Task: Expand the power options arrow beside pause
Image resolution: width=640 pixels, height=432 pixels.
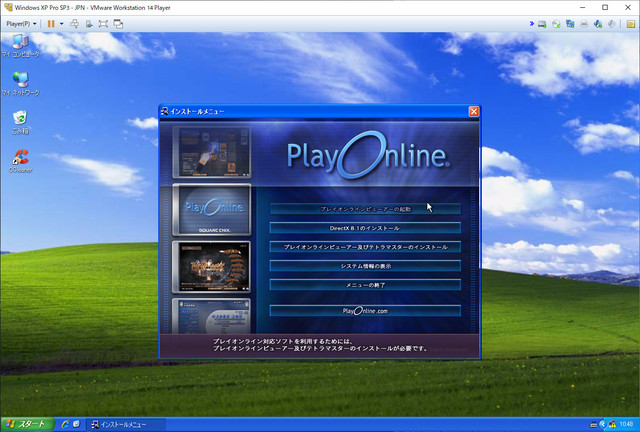Action: coord(62,24)
